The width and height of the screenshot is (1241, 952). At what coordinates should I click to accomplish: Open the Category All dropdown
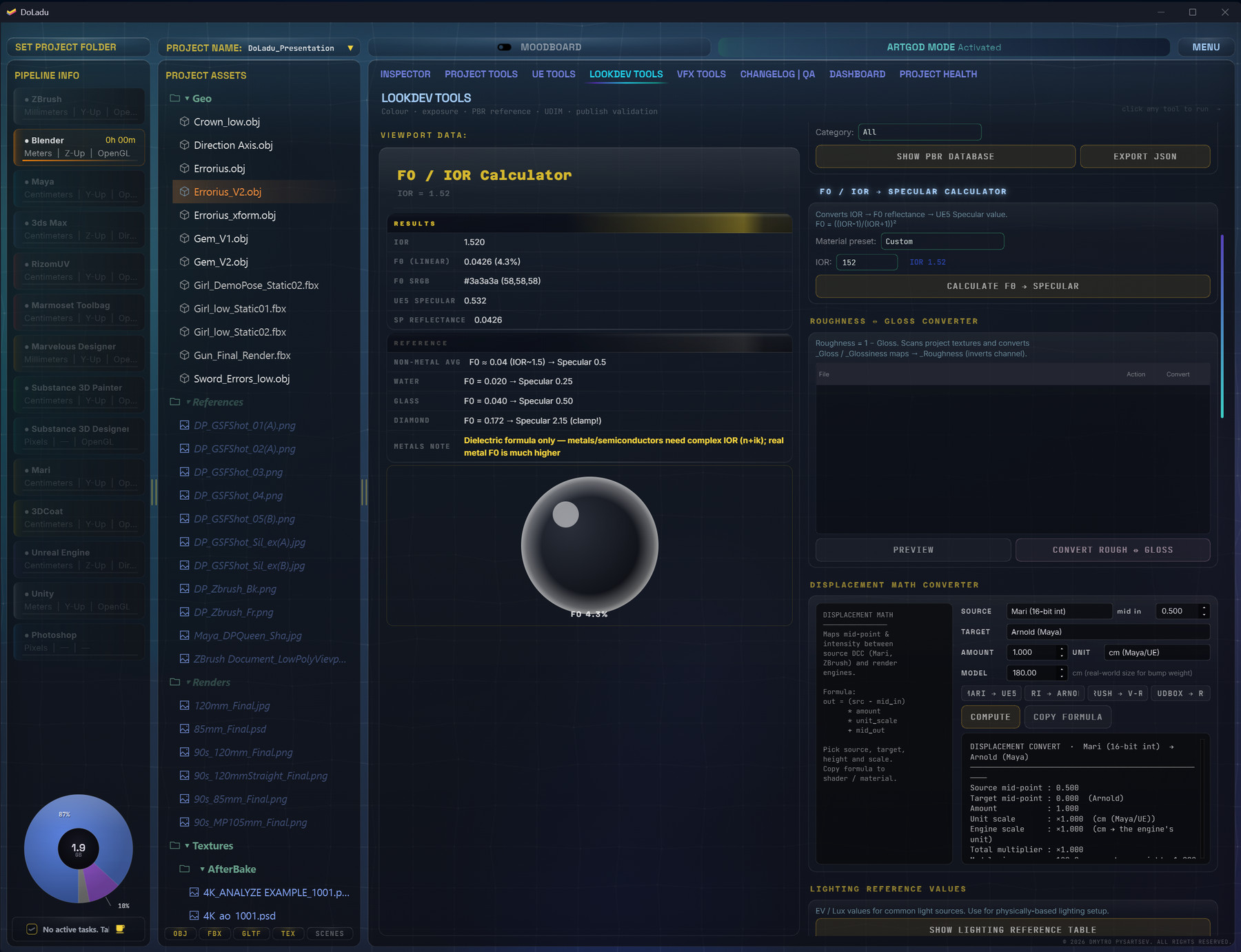coord(919,132)
